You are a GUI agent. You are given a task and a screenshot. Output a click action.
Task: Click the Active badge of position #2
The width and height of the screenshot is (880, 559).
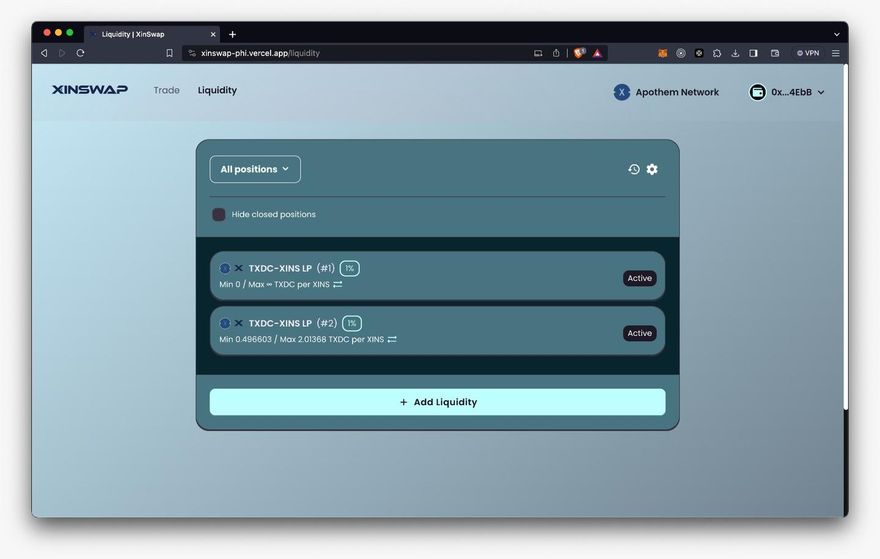point(639,333)
